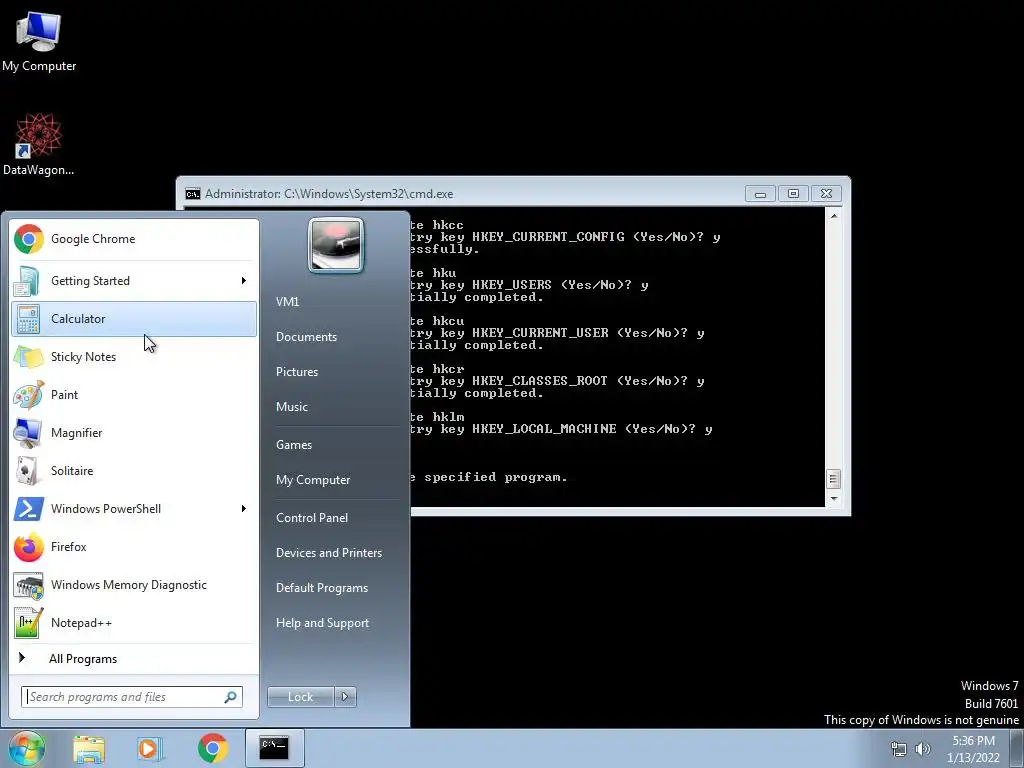Click the network tray icon
Screen dimensions: 1024x768
click(x=899, y=749)
